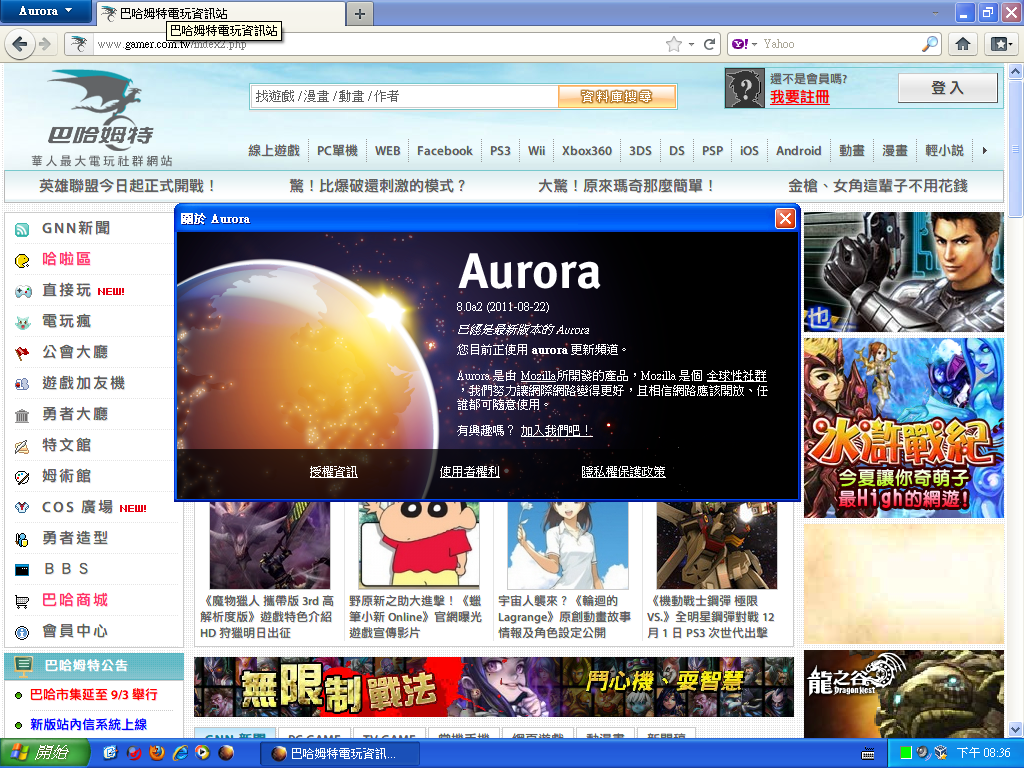Image resolution: width=1024 pixels, height=768 pixels.
Task: Reload the page with the refresh icon
Action: (710, 44)
